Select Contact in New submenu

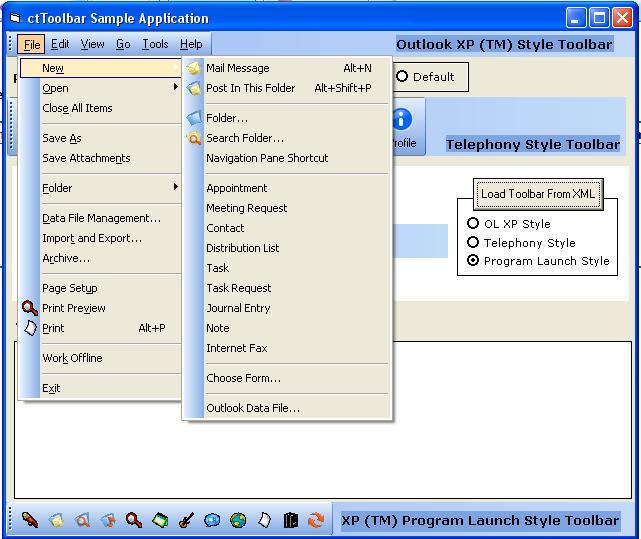coord(287,228)
